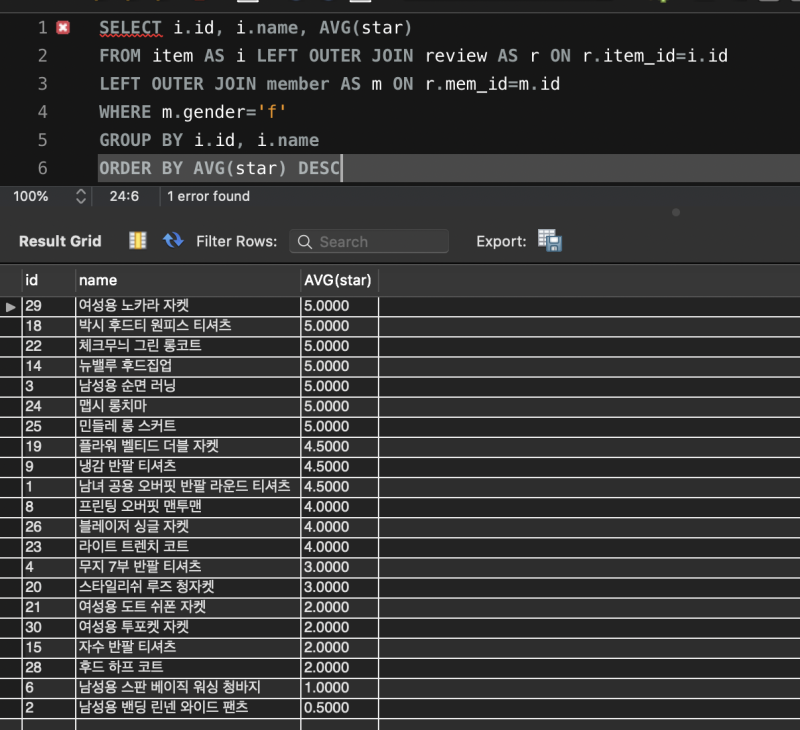The height and width of the screenshot is (730, 800).
Task: Switch to the Result Grid tab
Action: coord(60,241)
